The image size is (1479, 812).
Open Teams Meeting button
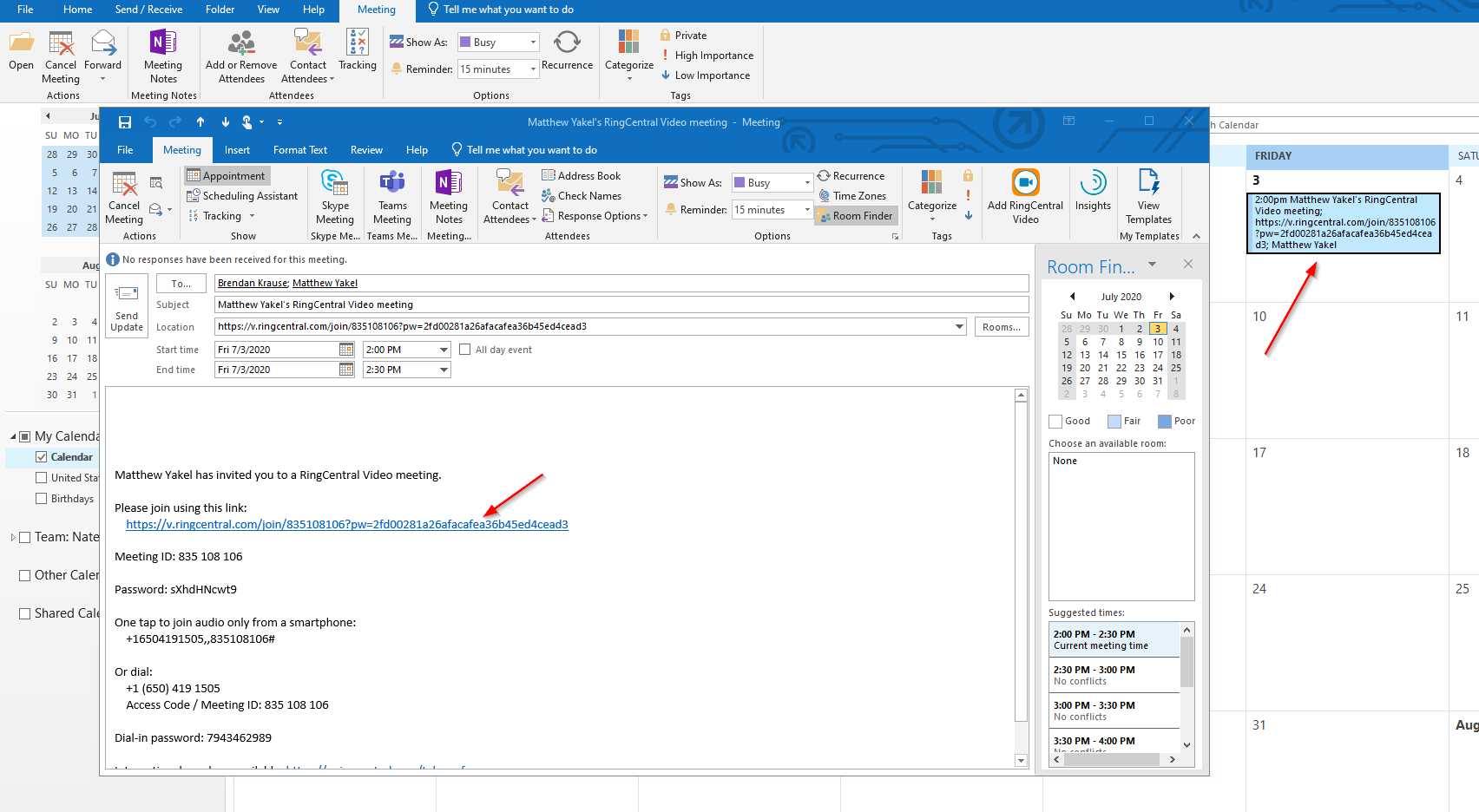(392, 198)
